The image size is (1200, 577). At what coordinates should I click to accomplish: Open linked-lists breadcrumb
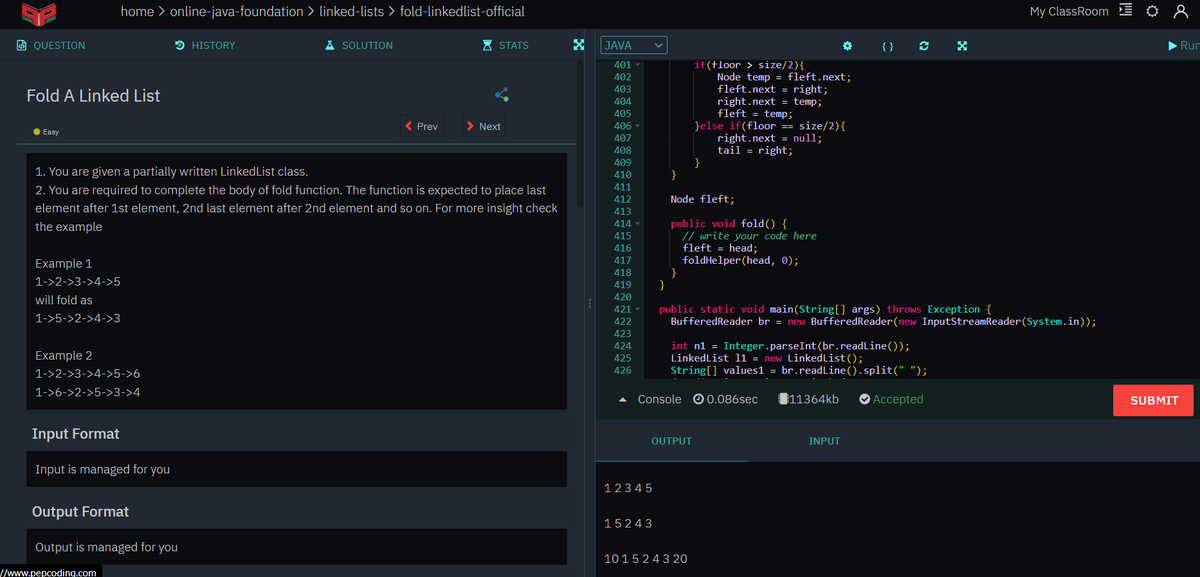click(350, 12)
